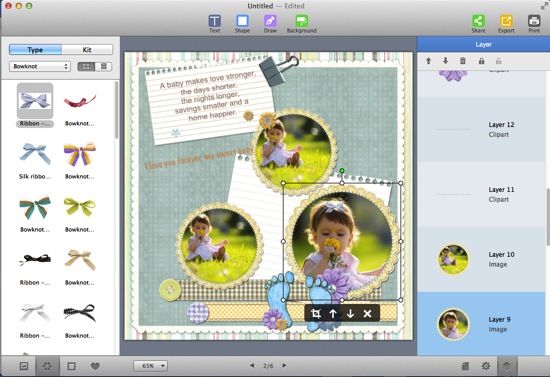Move layer down with arrow icon
550x377 pixels.
tap(445, 61)
